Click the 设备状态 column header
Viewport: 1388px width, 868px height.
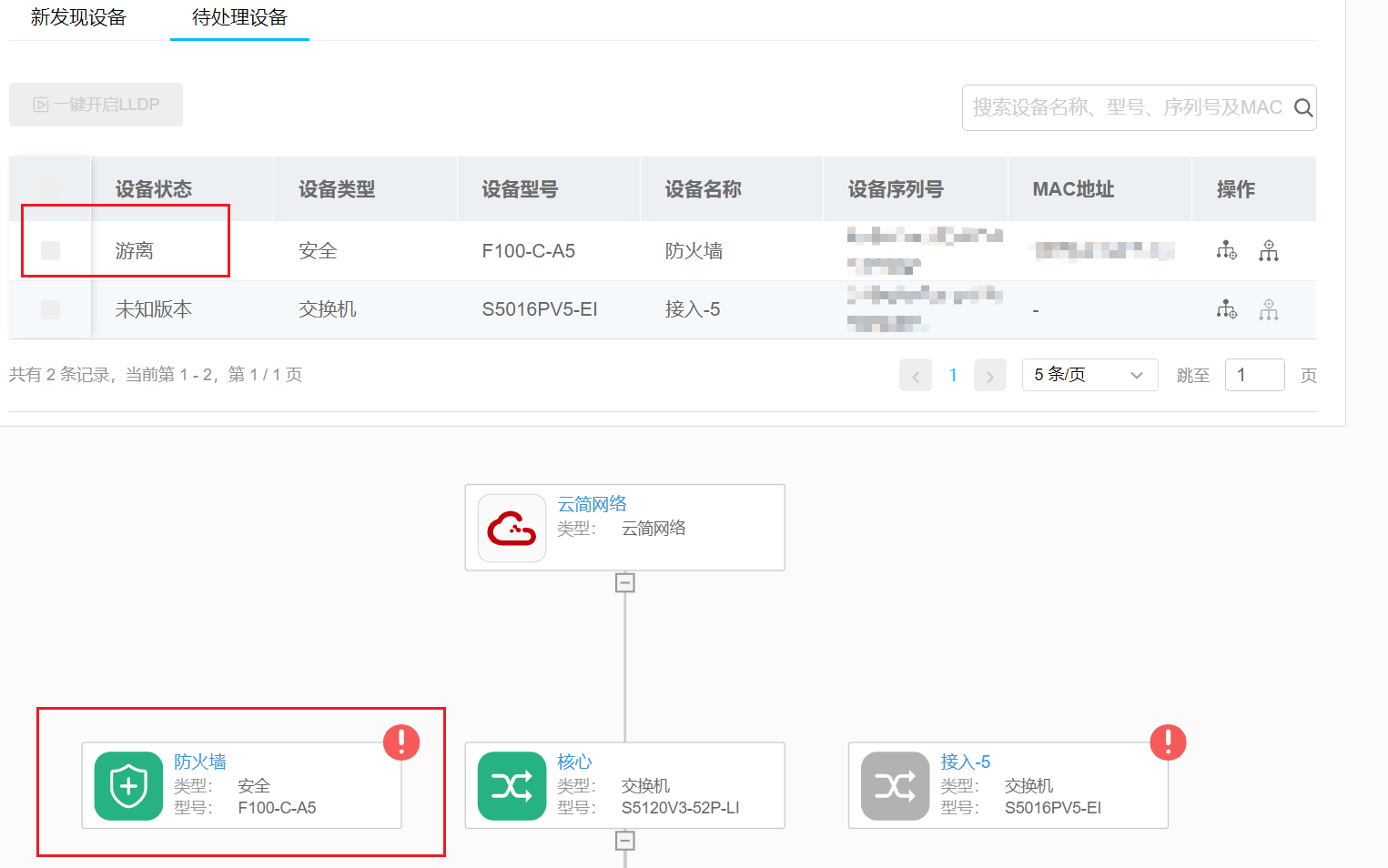154,189
